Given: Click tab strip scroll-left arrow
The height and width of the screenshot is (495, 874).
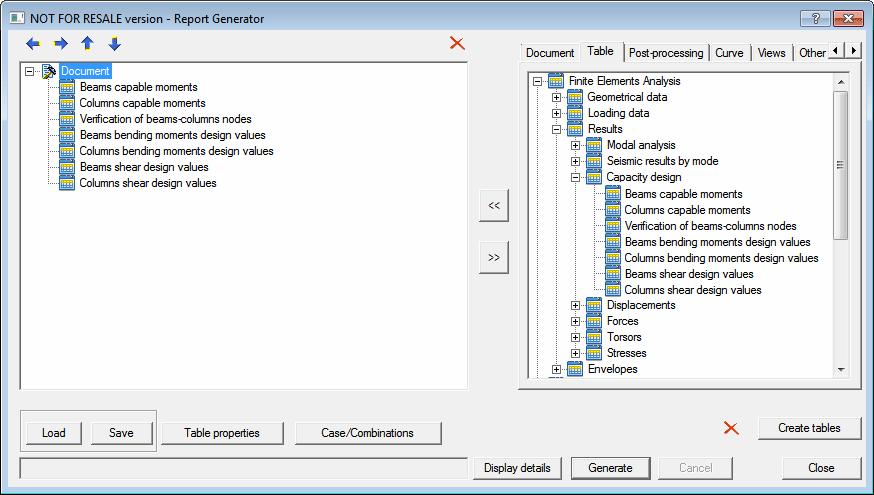Looking at the screenshot, I should (836, 51).
